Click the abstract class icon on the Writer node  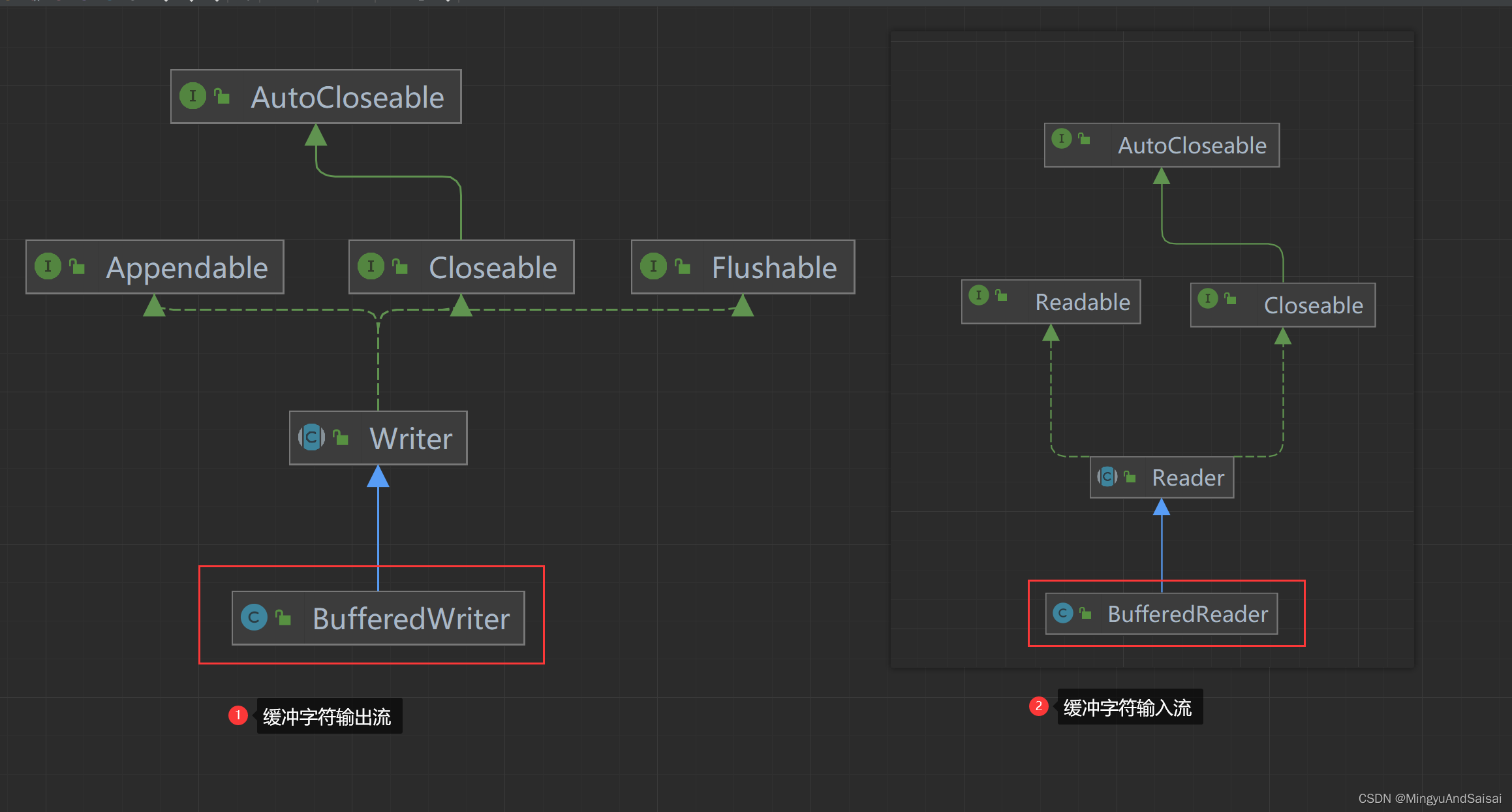[311, 437]
